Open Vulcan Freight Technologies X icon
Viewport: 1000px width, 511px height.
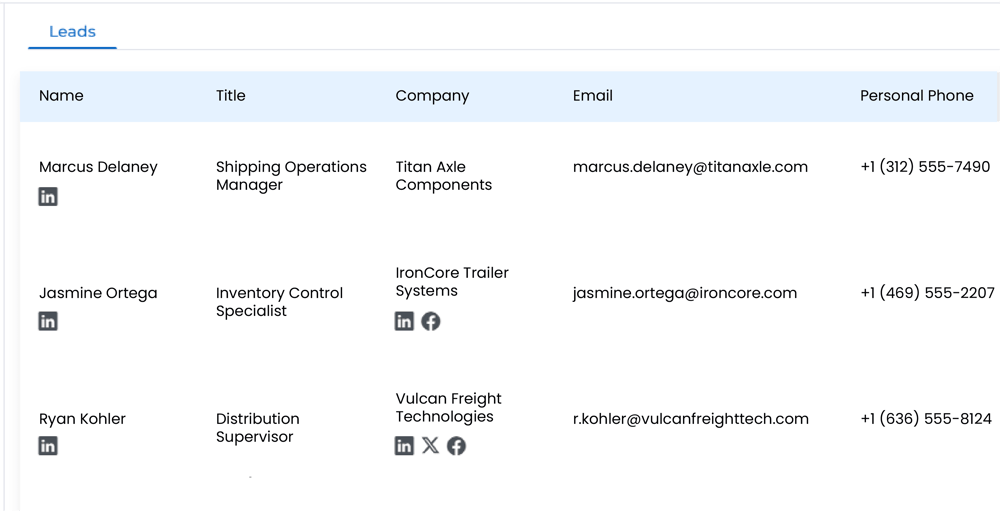(x=430, y=446)
